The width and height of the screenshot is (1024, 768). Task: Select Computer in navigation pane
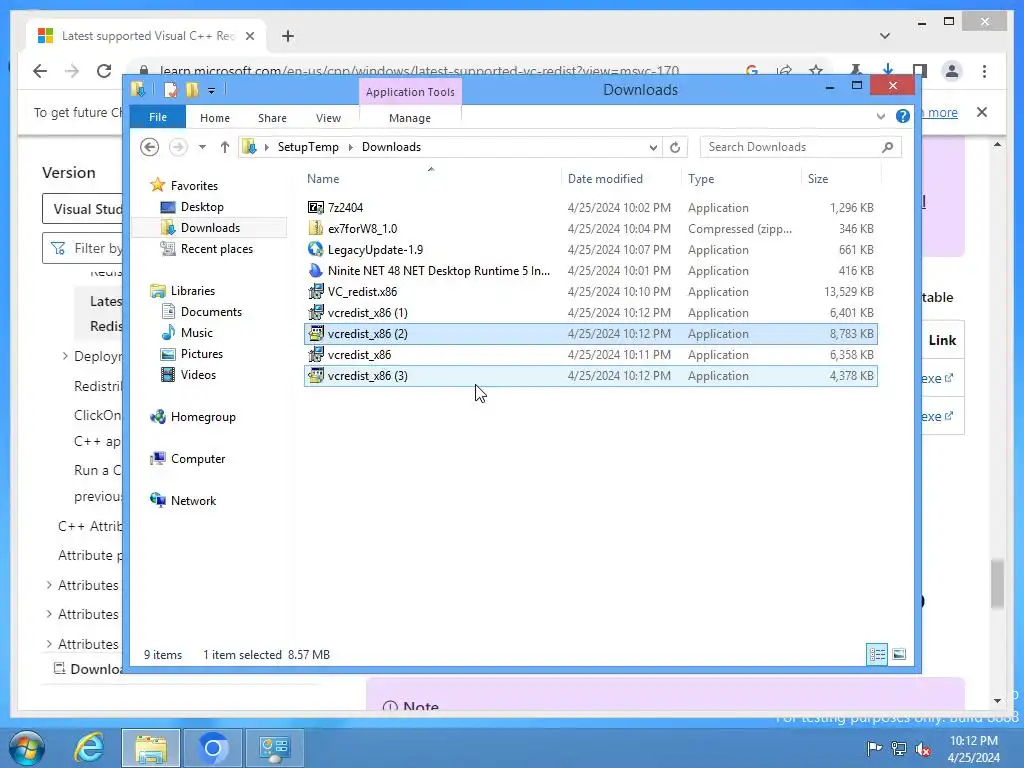pyautogui.click(x=198, y=458)
